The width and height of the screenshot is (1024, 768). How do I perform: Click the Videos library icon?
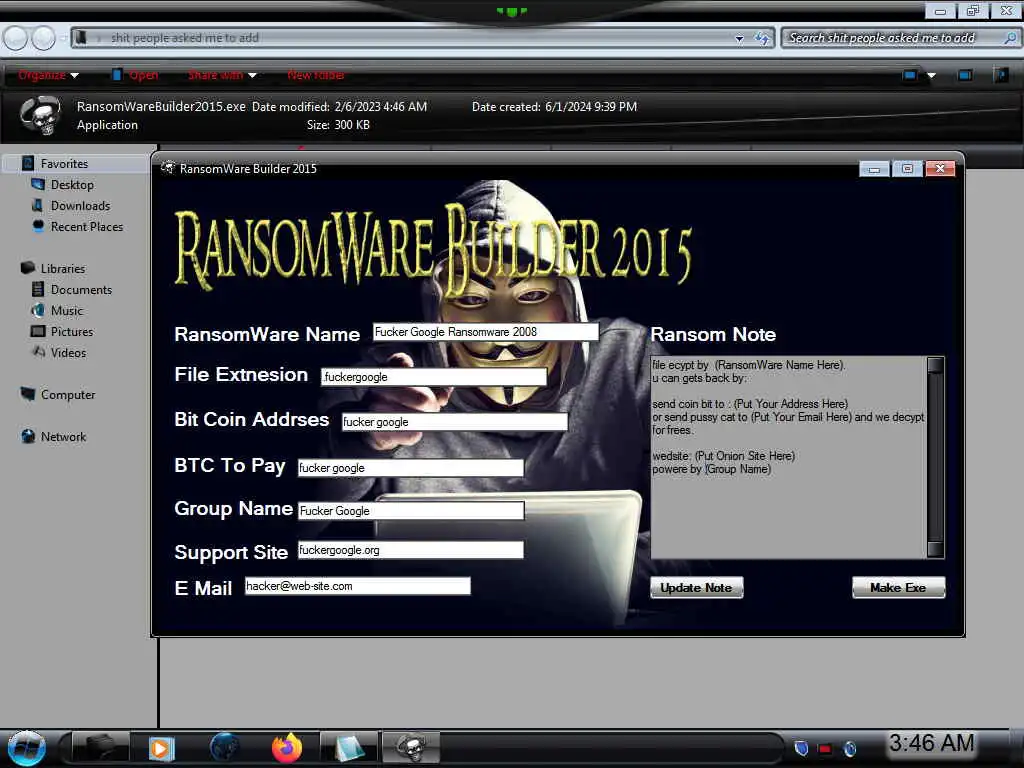coord(38,352)
